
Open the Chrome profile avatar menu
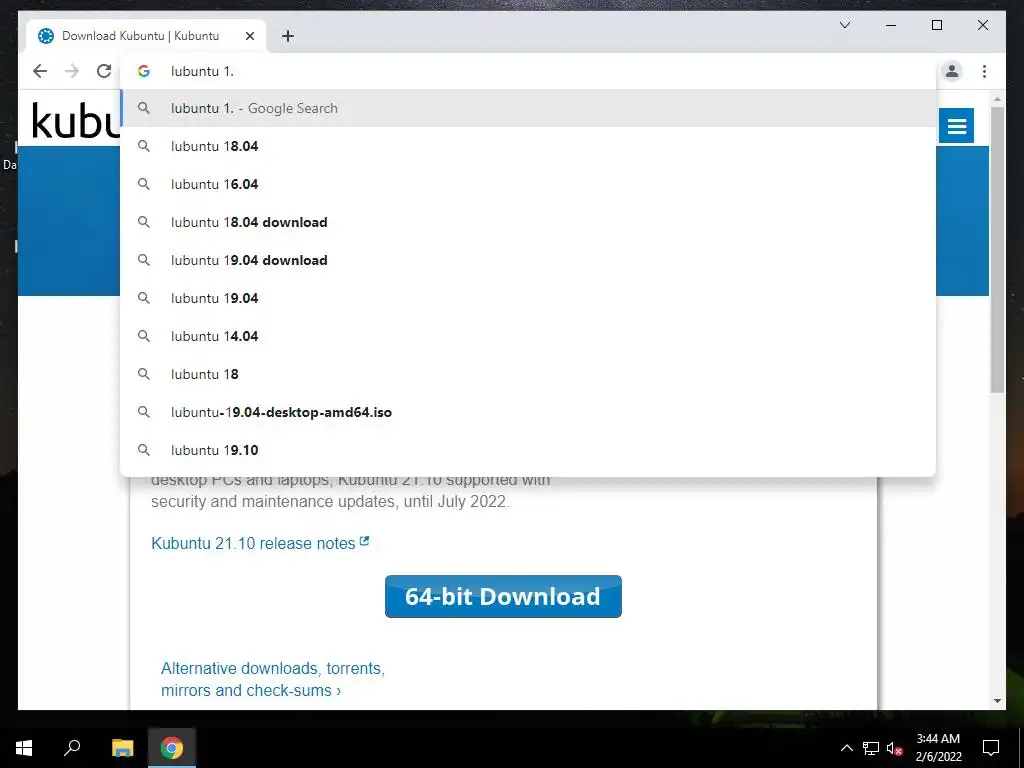point(952,71)
